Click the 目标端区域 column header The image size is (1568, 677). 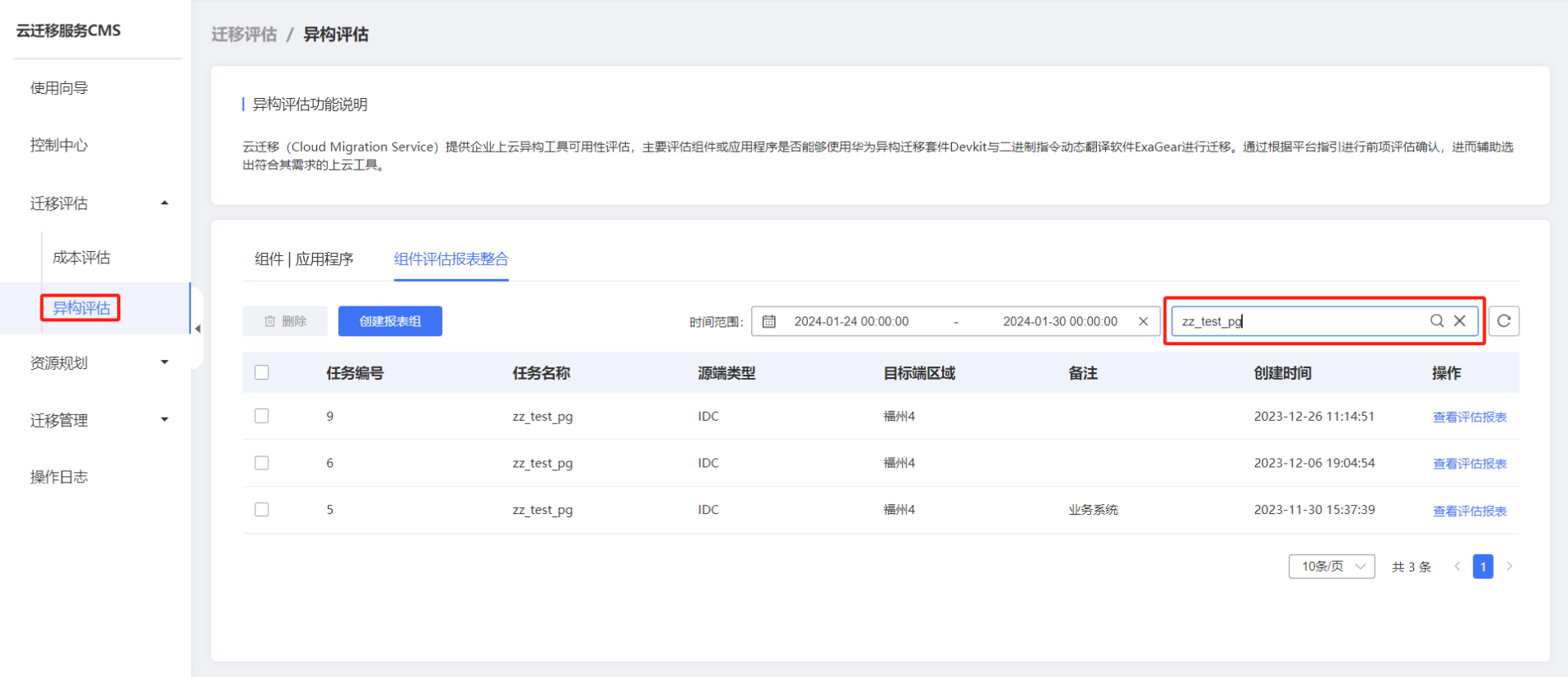tap(919, 373)
